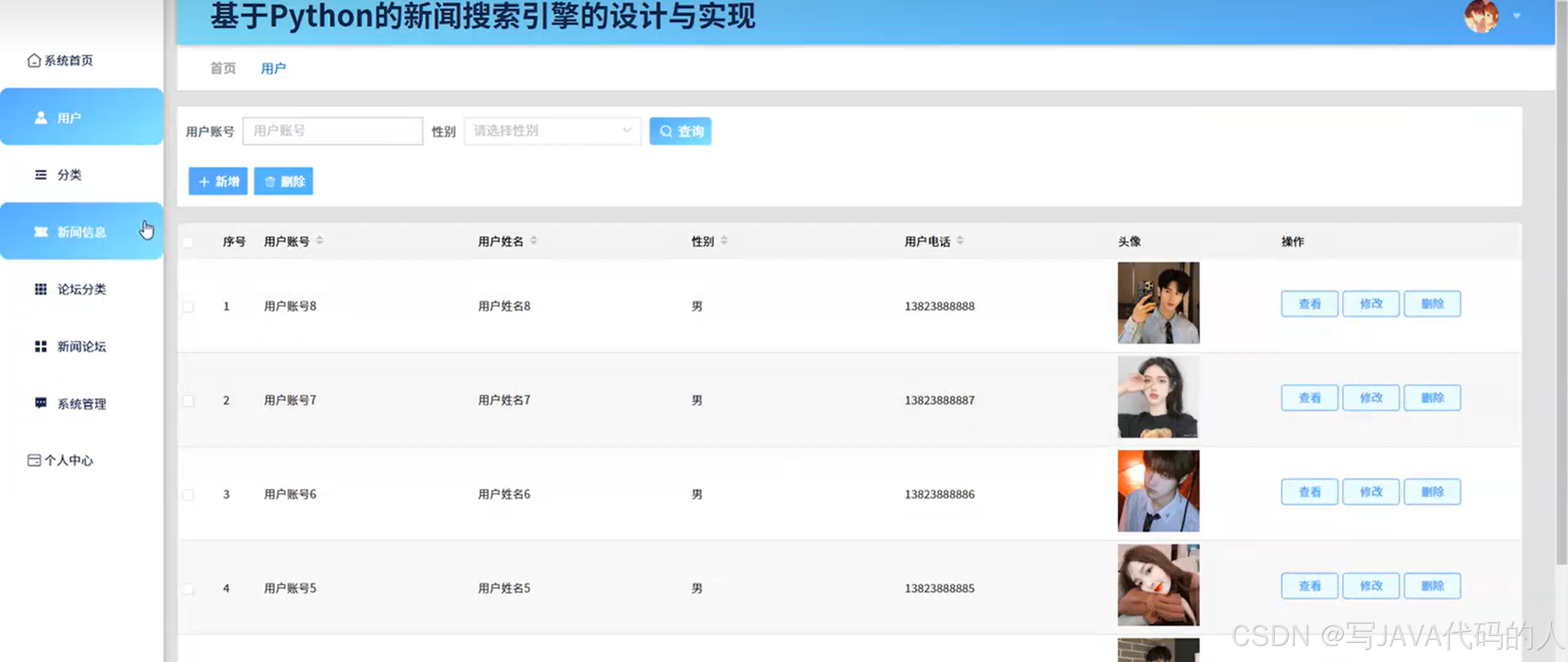Click the 用户 breadcrumb
Viewport: 1568px width, 662px height.
coord(273,68)
